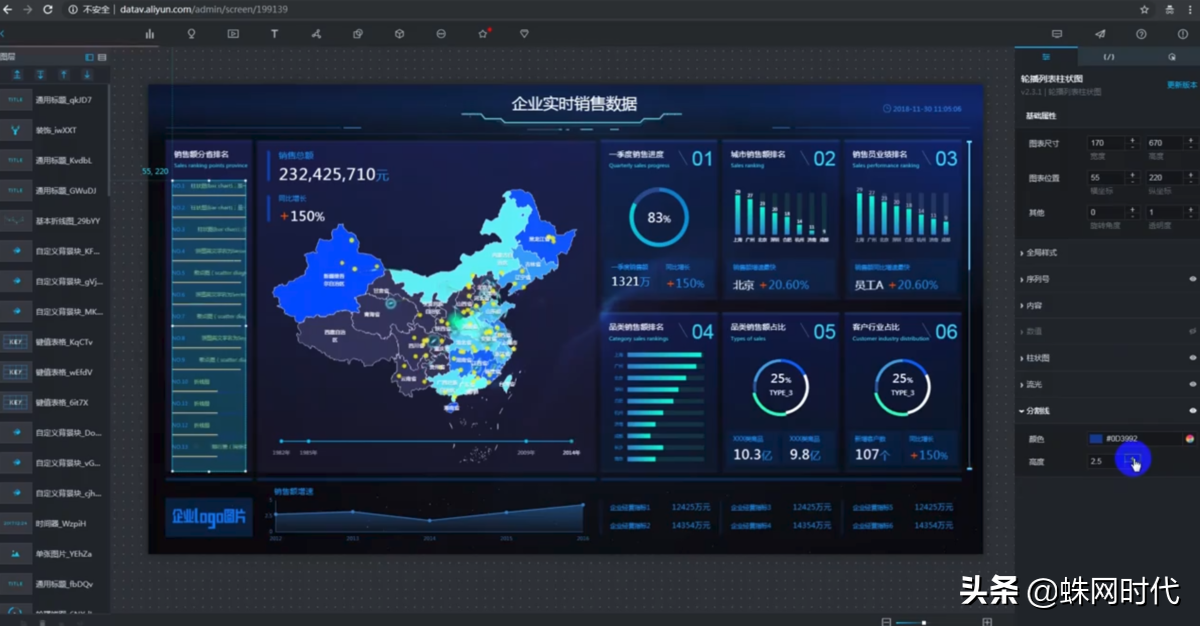This screenshot has width=1200, height=626.
Task: Toggle visibility eye for 流光 section
Action: [1192, 383]
